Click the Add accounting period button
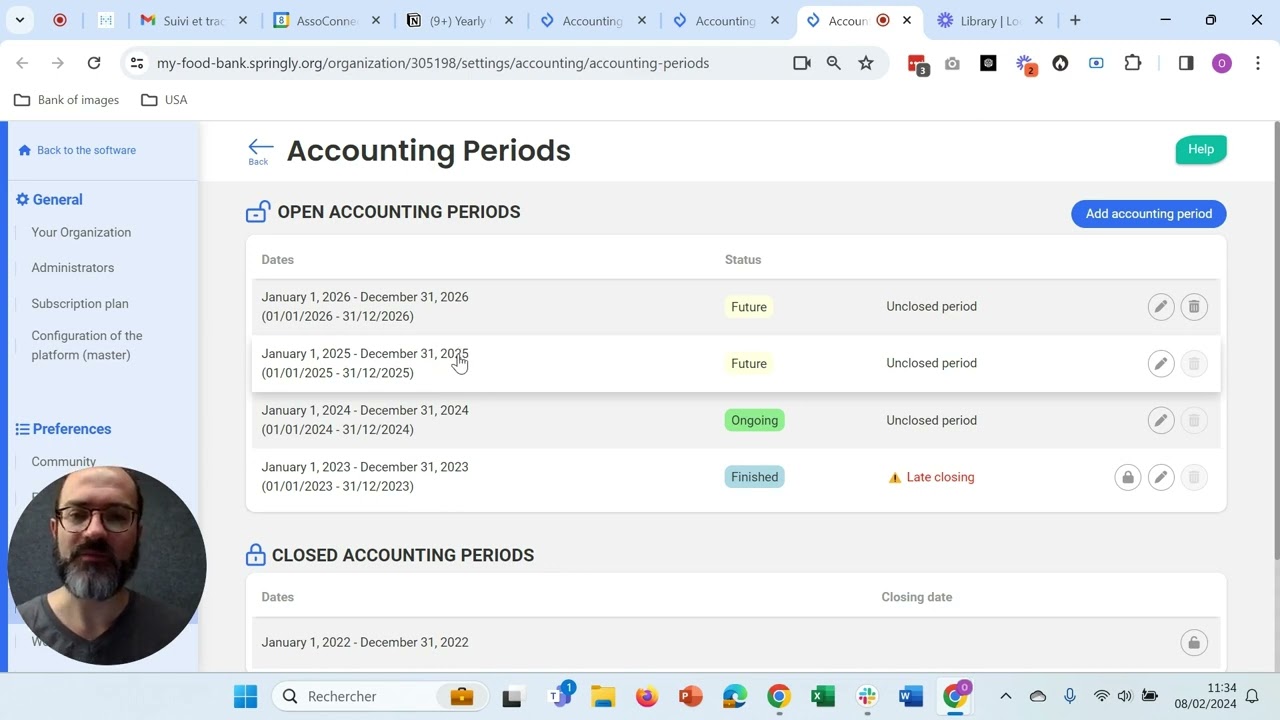Viewport: 1280px width, 720px height. 1148,214
